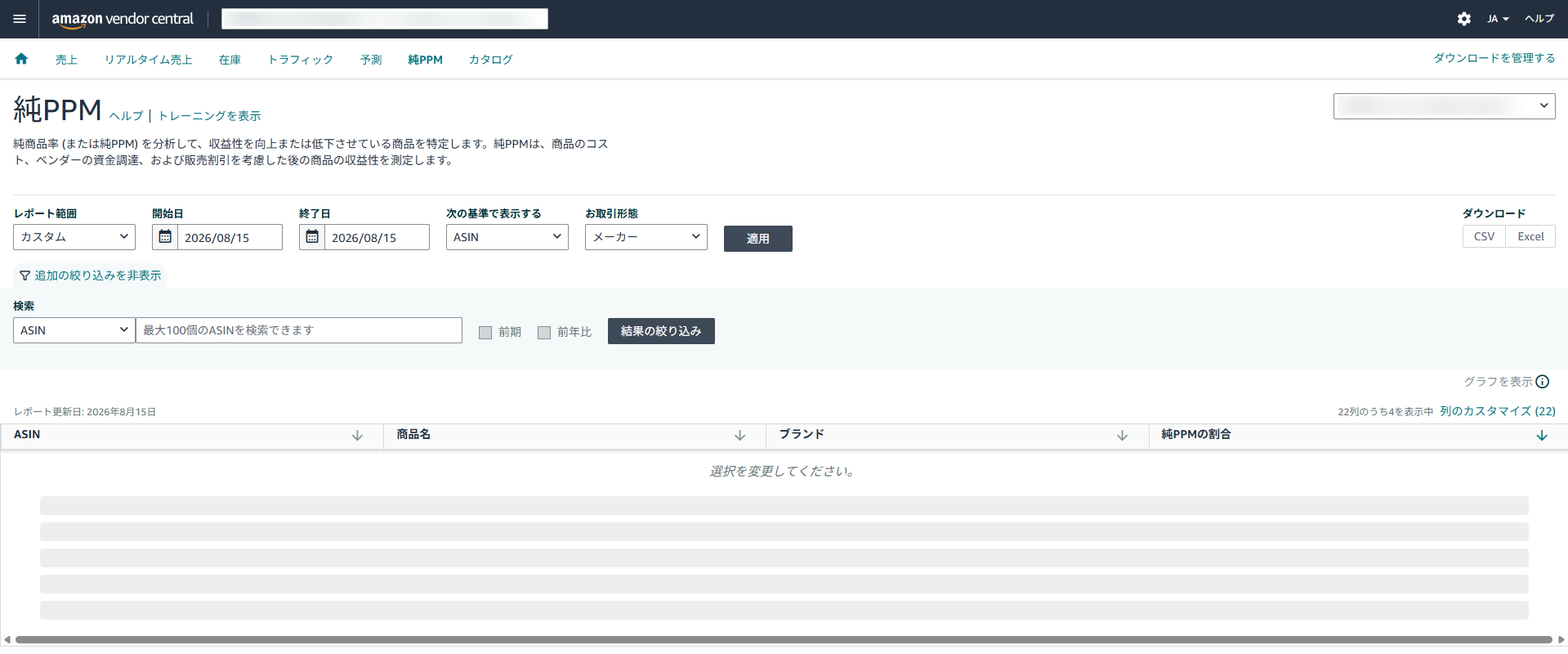Open the hamburger navigation menu
Screen dimensions: 1568x654
[x=20, y=19]
